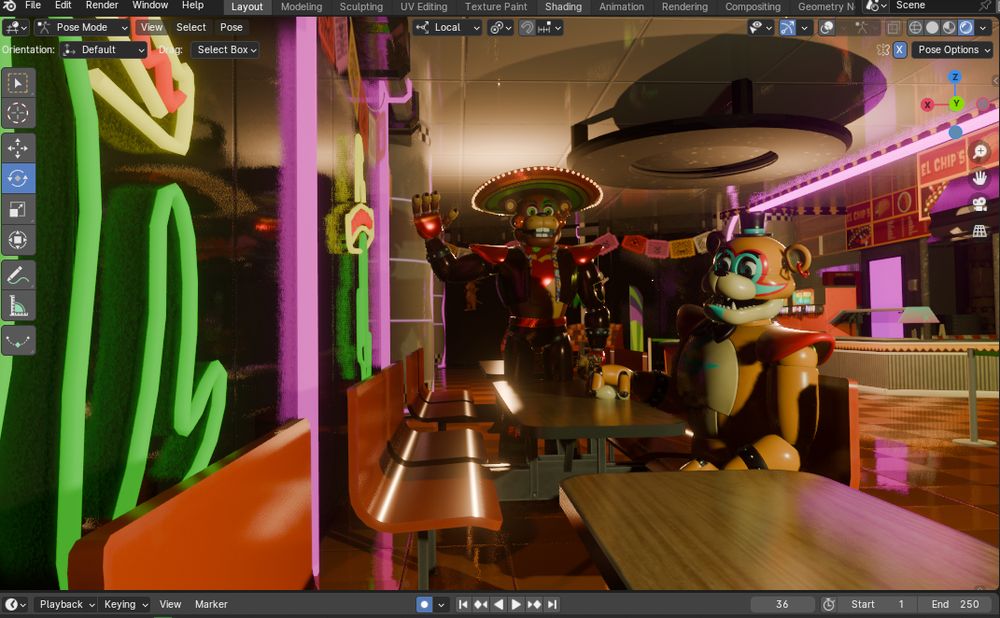Switch to the Shading workspace tab
Viewport: 1000px width, 618px height.
point(563,7)
